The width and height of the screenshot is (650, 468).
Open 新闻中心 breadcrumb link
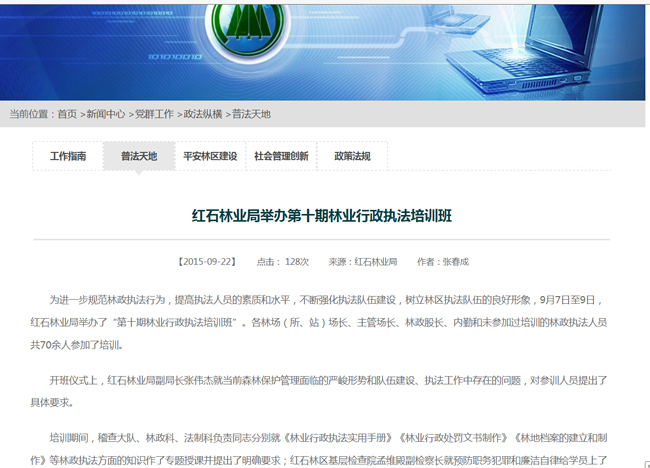(x=105, y=114)
